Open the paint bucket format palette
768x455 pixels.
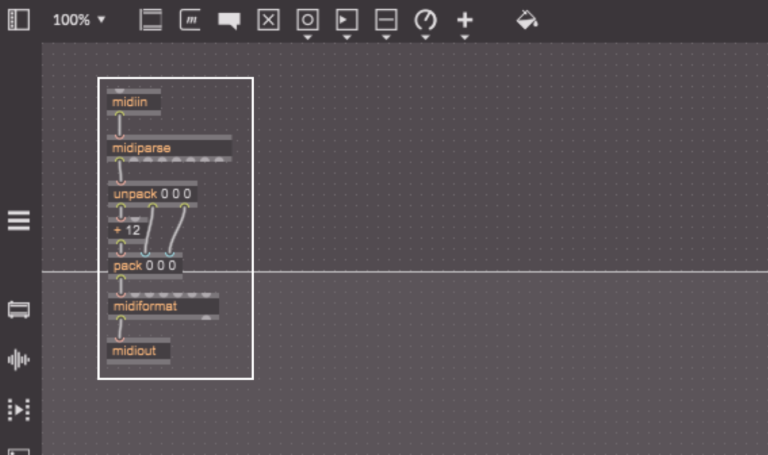[x=527, y=20]
